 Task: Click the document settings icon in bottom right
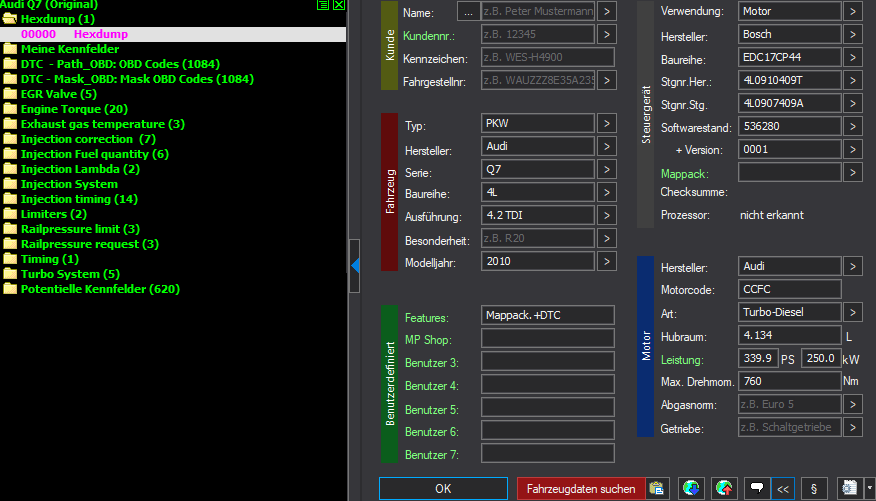point(848,489)
